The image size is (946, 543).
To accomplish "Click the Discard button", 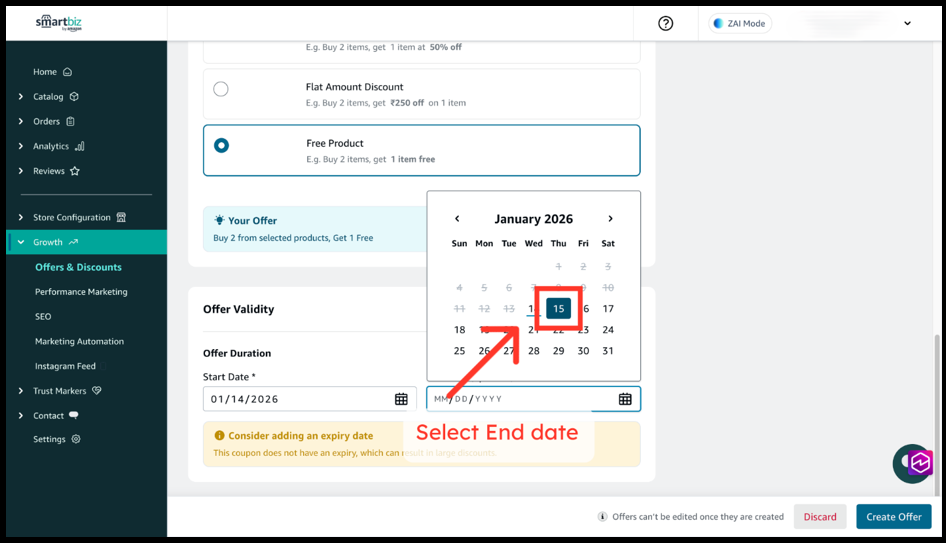I will (820, 516).
